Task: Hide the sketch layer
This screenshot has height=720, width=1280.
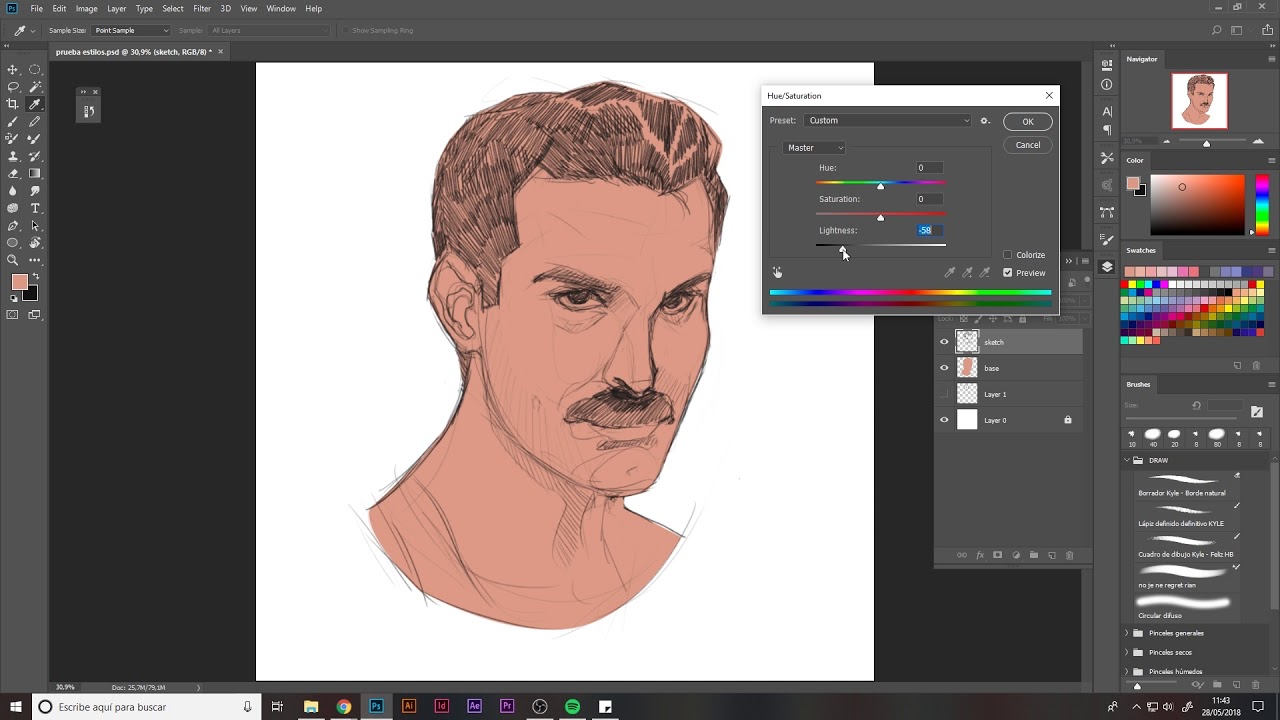Action: pos(944,342)
